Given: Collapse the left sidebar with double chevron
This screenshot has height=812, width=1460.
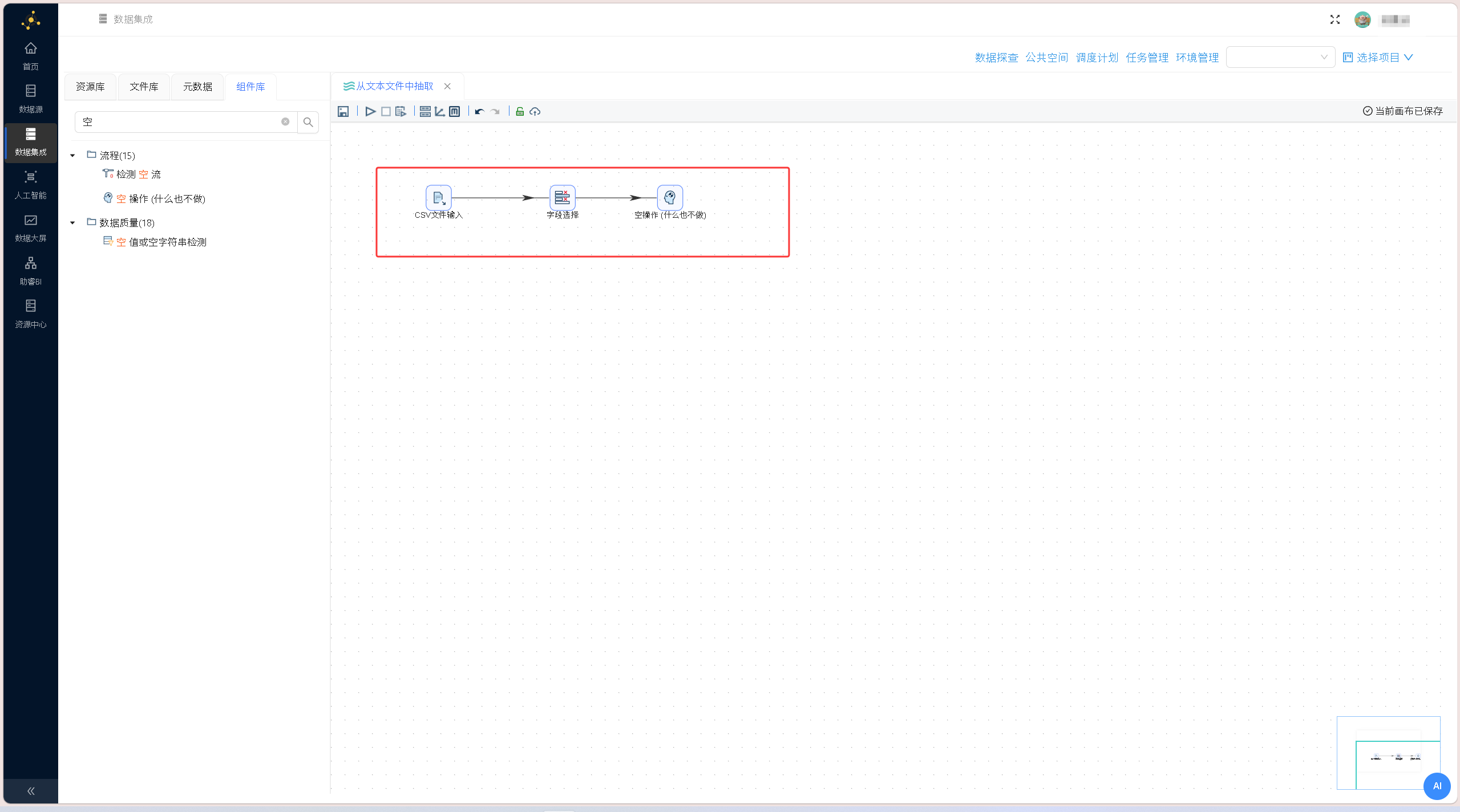Looking at the screenshot, I should pos(31,791).
